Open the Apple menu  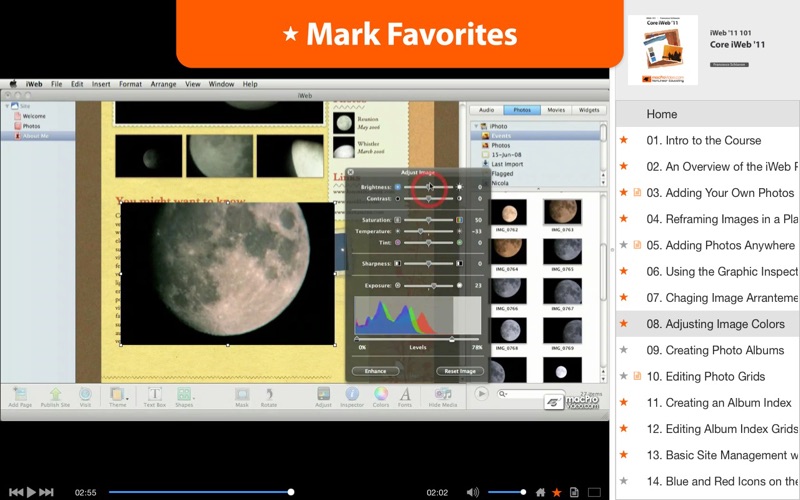point(13,84)
